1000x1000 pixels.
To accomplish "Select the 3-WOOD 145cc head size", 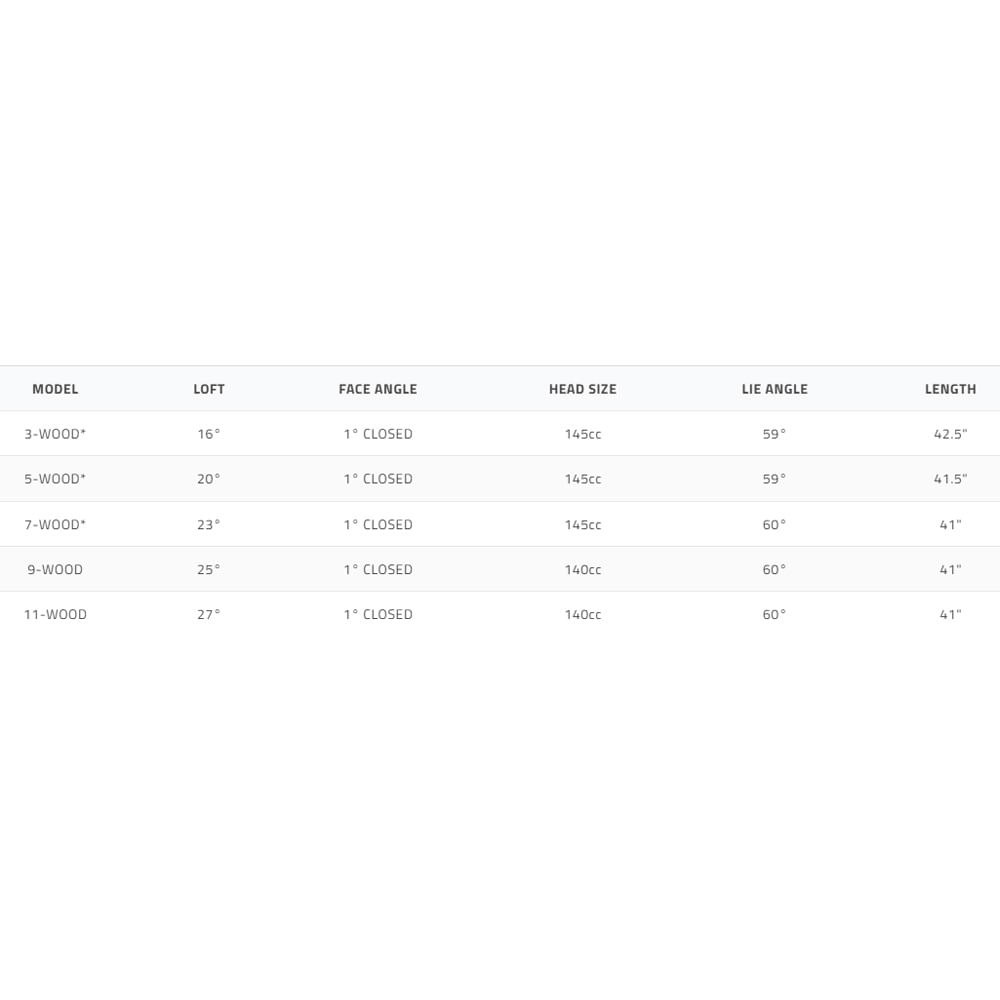I will point(583,434).
